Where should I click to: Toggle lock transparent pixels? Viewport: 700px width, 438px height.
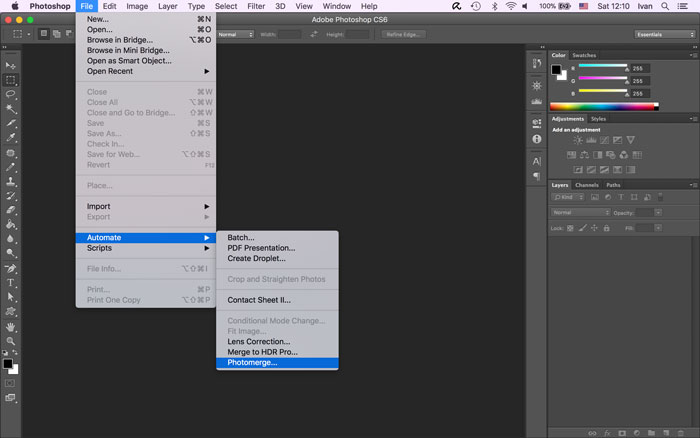570,228
